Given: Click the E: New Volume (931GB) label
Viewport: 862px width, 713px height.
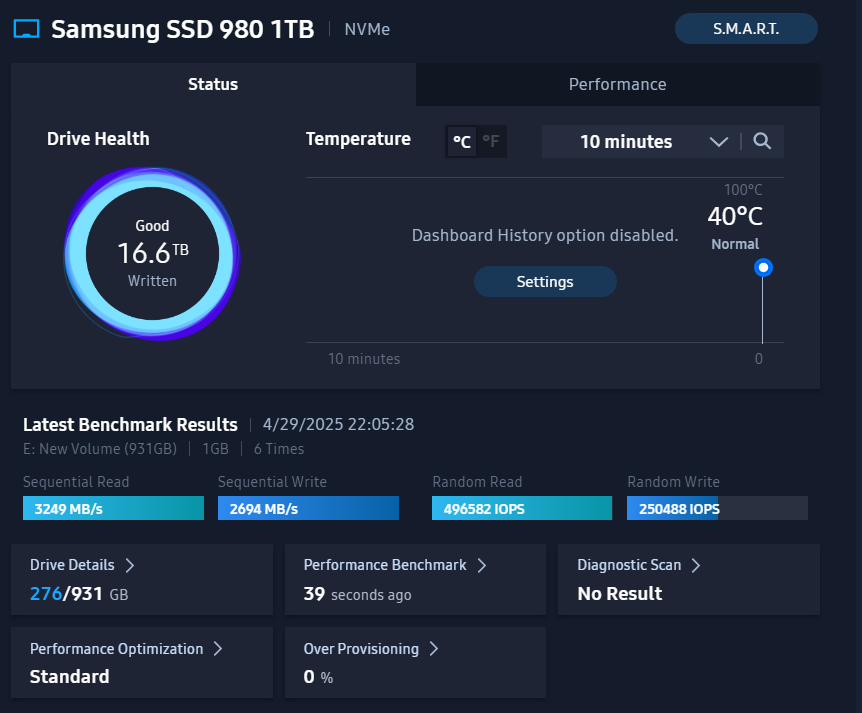Looking at the screenshot, I should [100, 449].
